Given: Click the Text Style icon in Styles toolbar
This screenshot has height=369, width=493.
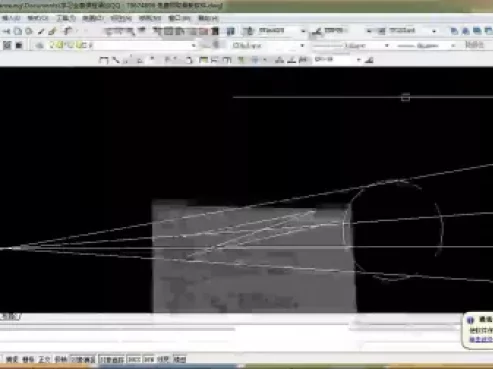Looking at the screenshot, I should 248,31.
